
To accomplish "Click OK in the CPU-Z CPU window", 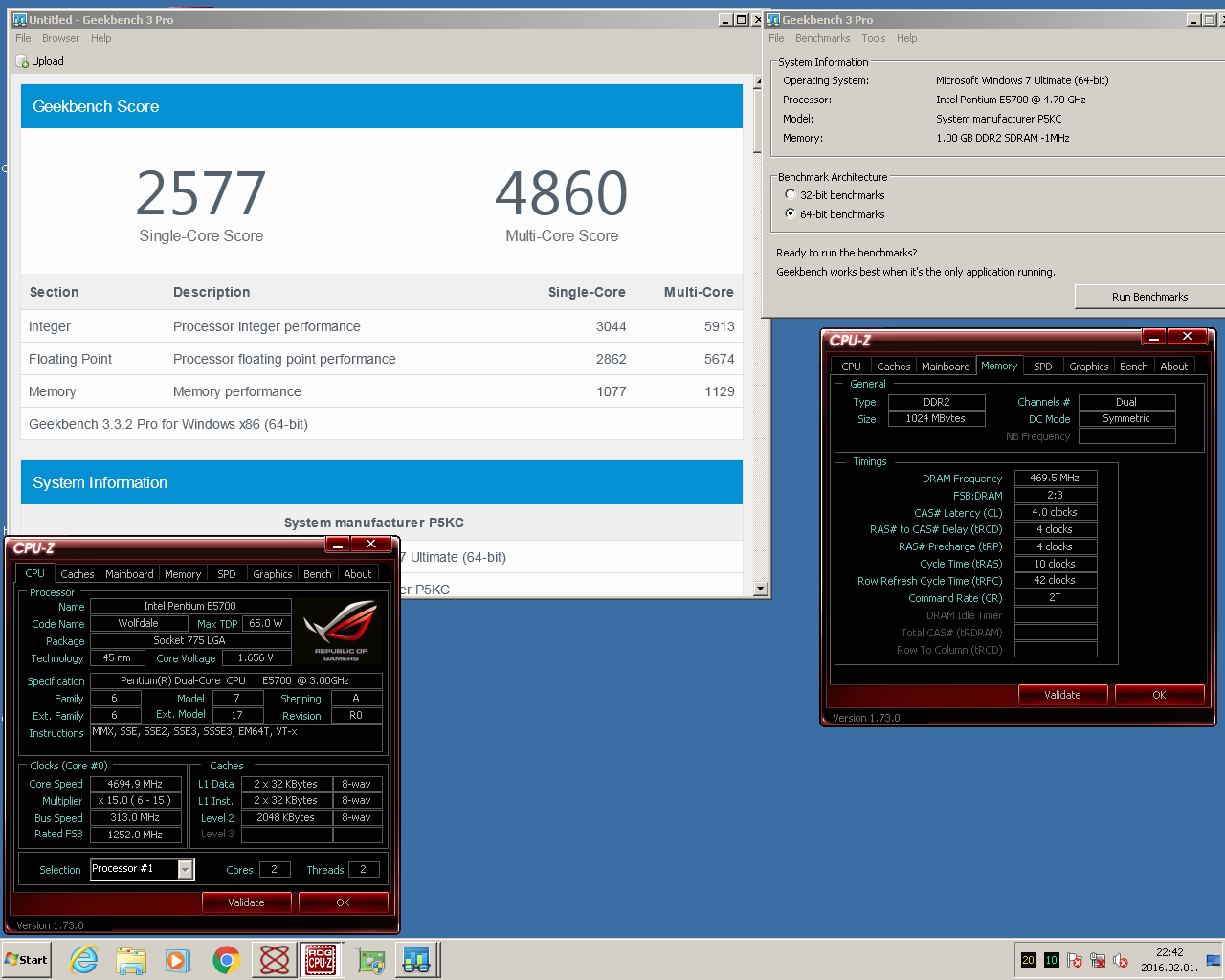I will [x=343, y=902].
